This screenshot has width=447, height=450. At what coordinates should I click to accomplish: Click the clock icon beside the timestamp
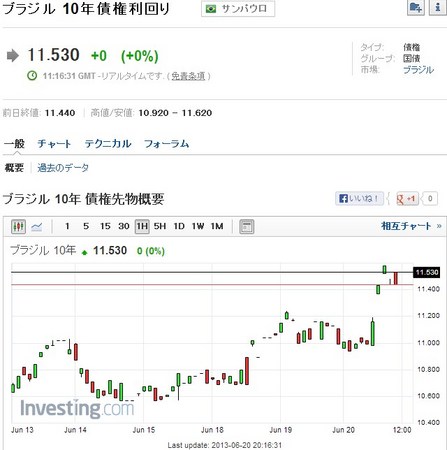pos(32,76)
